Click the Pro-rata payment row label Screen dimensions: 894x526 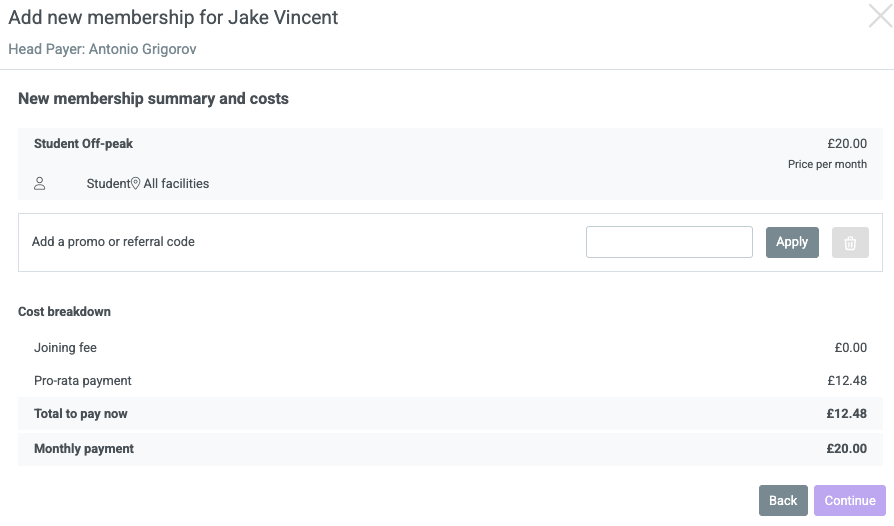point(83,381)
